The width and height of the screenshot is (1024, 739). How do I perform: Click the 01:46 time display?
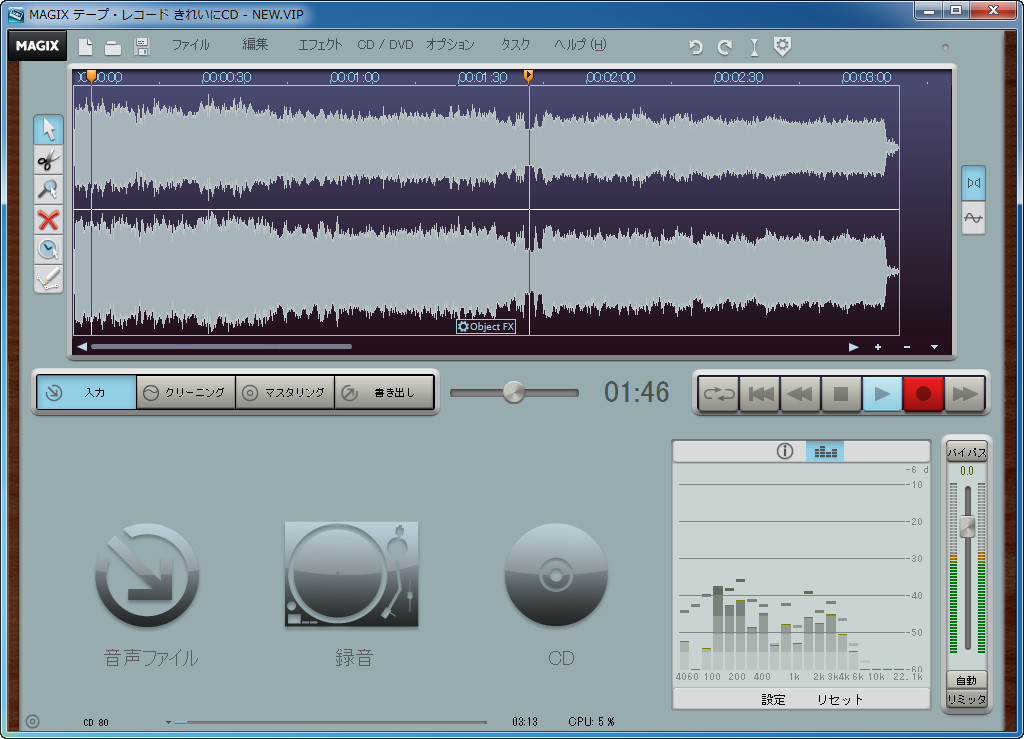tap(637, 392)
